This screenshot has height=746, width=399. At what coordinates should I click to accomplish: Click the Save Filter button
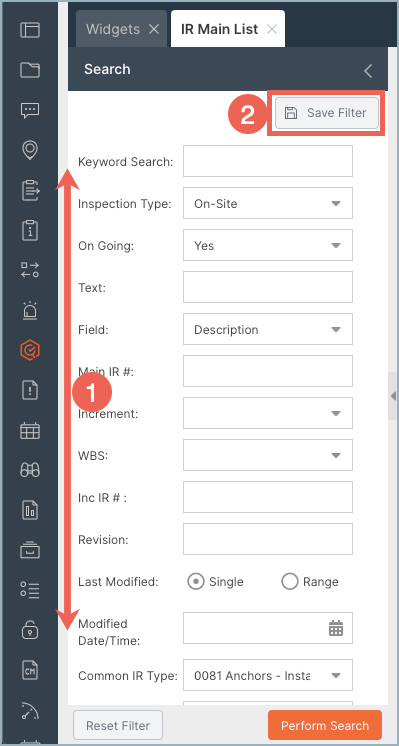tap(327, 113)
